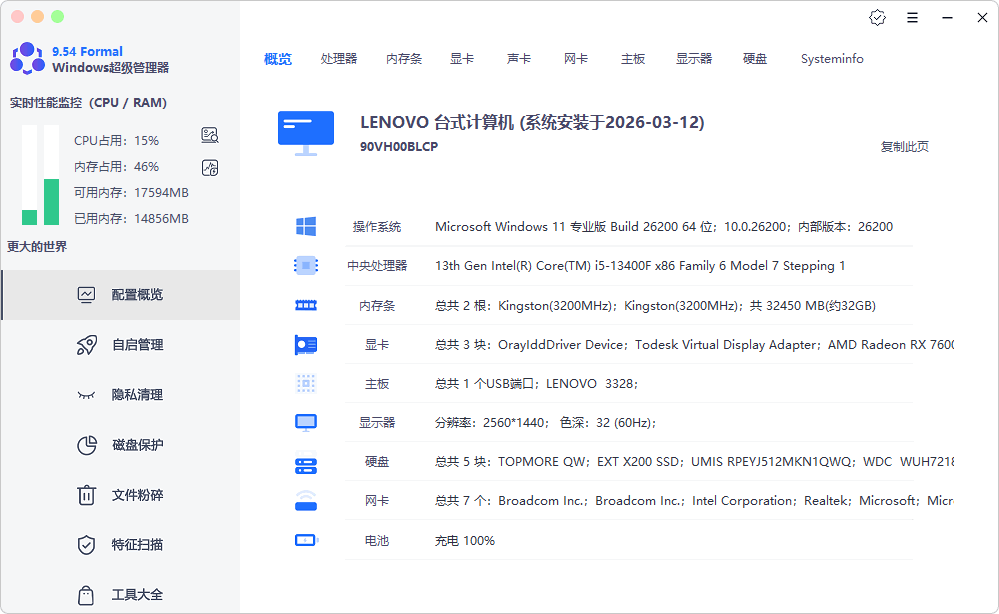Open 自启管理 in the sidebar

pos(121,345)
